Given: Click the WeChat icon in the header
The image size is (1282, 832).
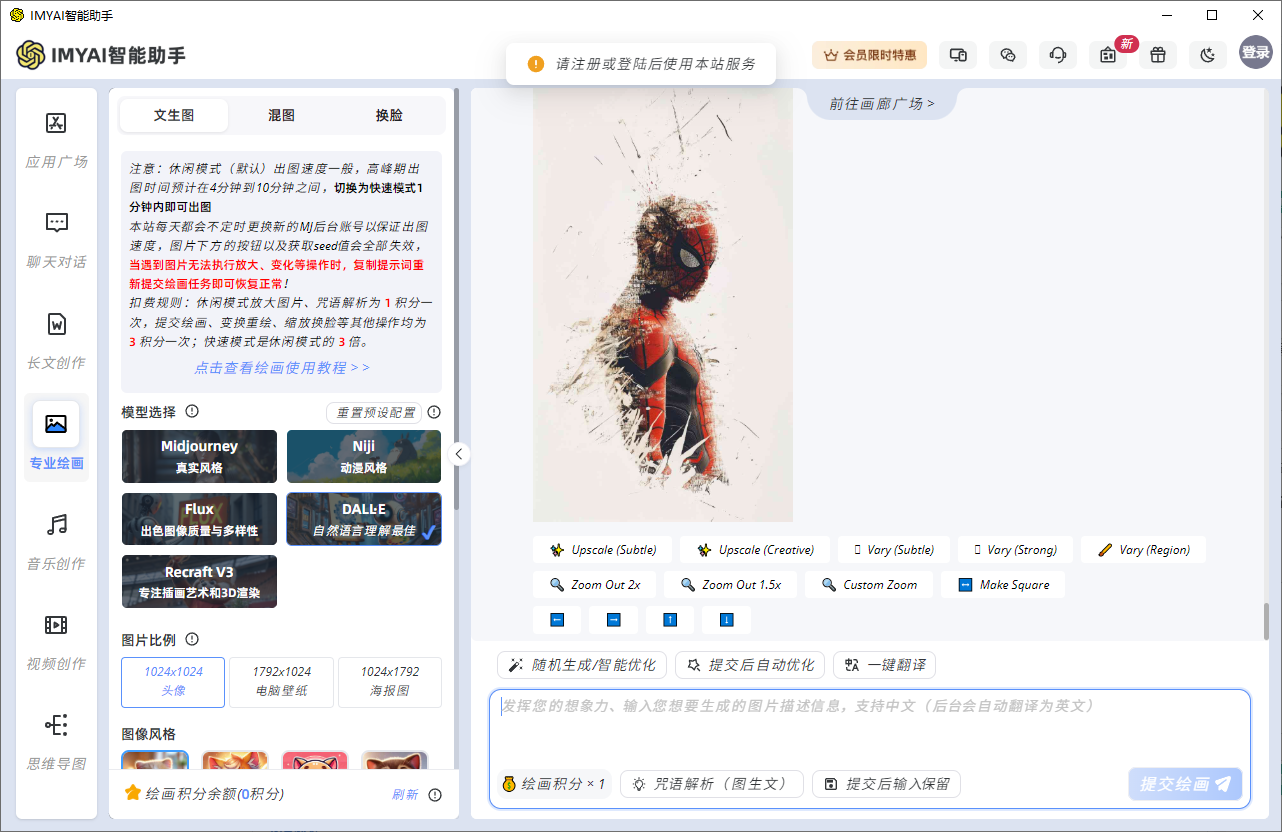Looking at the screenshot, I should click(x=1008, y=55).
